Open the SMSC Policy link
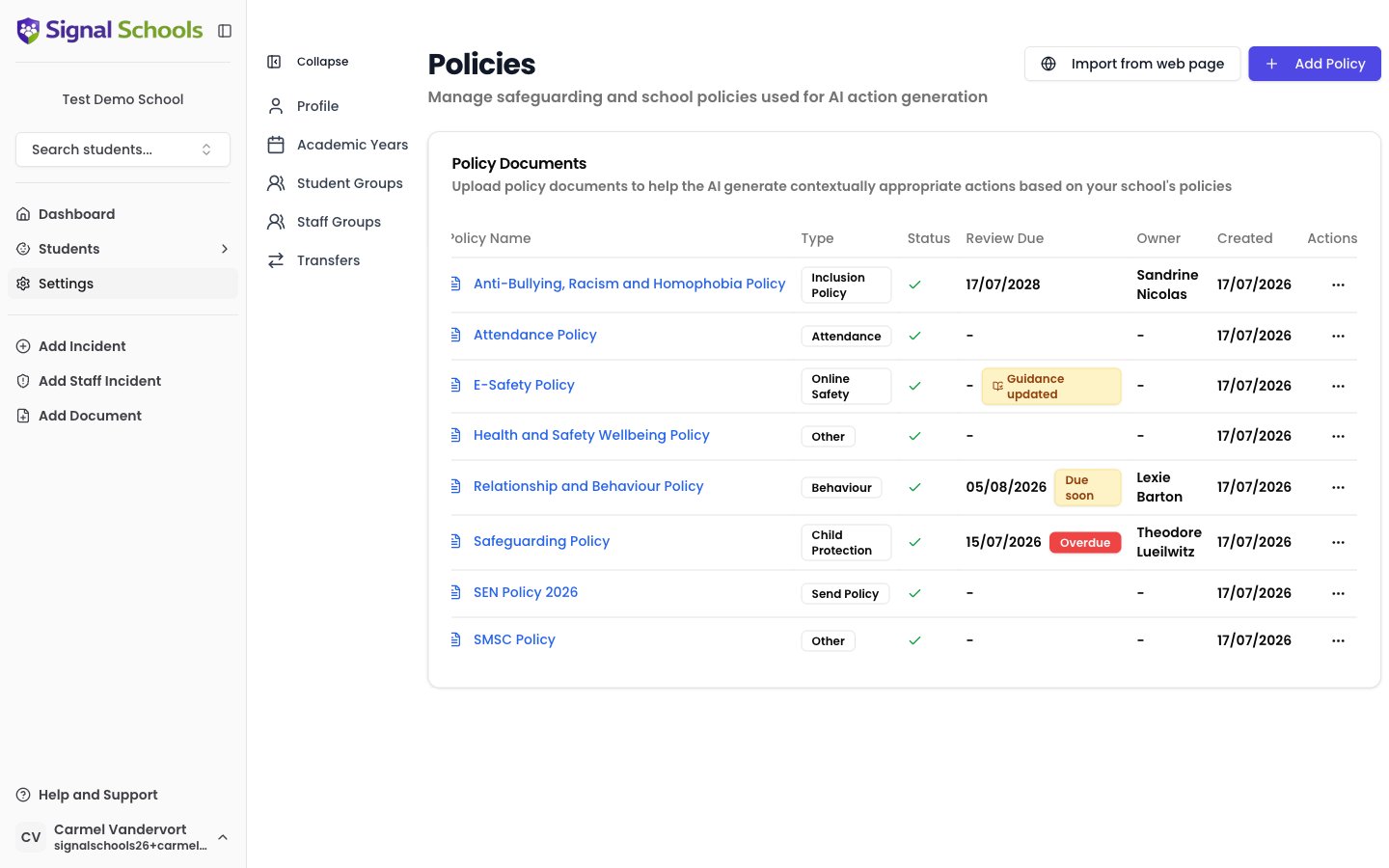1389x868 pixels. coord(514,639)
